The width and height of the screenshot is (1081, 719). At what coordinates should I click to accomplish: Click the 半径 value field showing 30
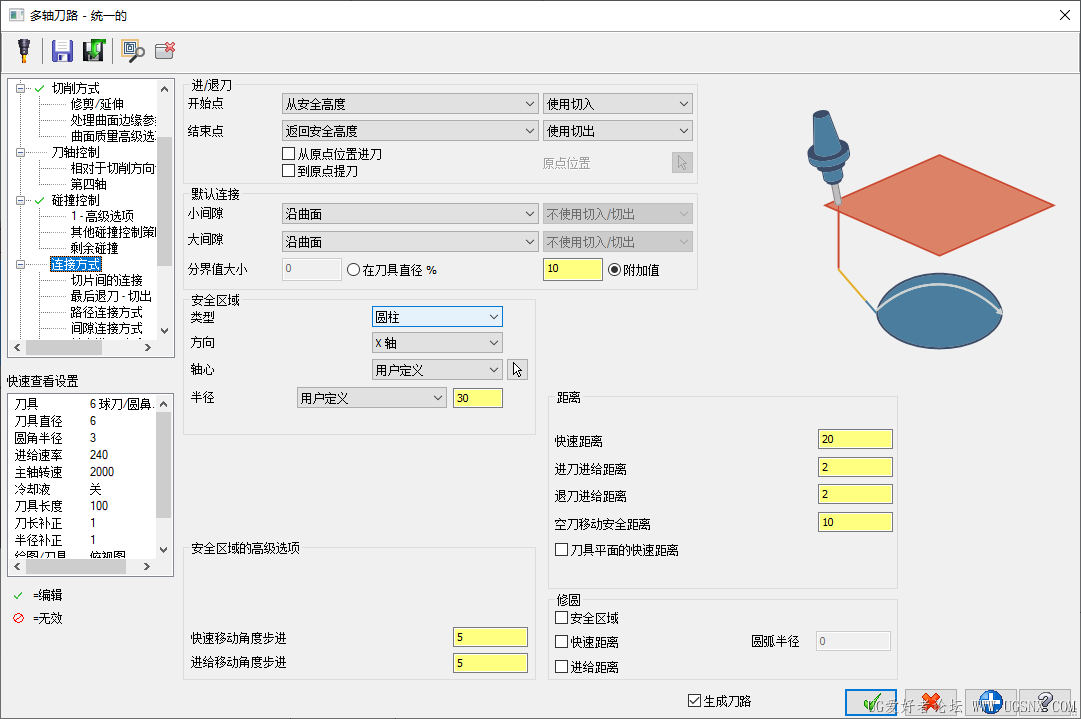pyautogui.click(x=478, y=398)
